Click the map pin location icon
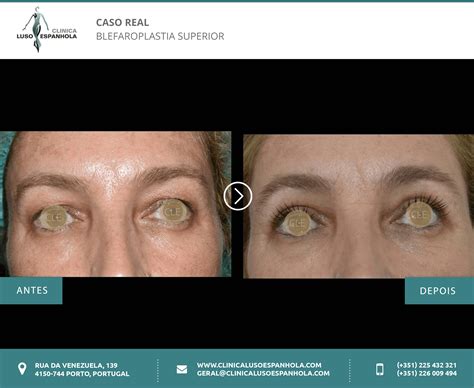The width and height of the screenshot is (474, 388). (x=22, y=369)
